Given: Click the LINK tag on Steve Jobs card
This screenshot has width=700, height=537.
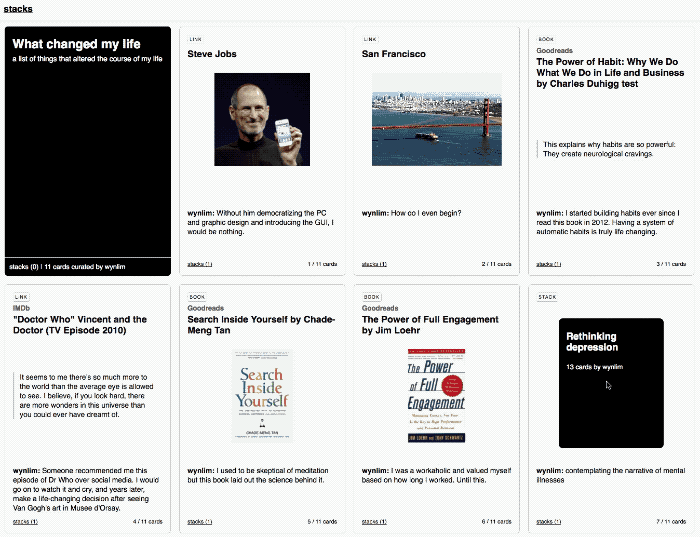Looking at the screenshot, I should point(196,39).
